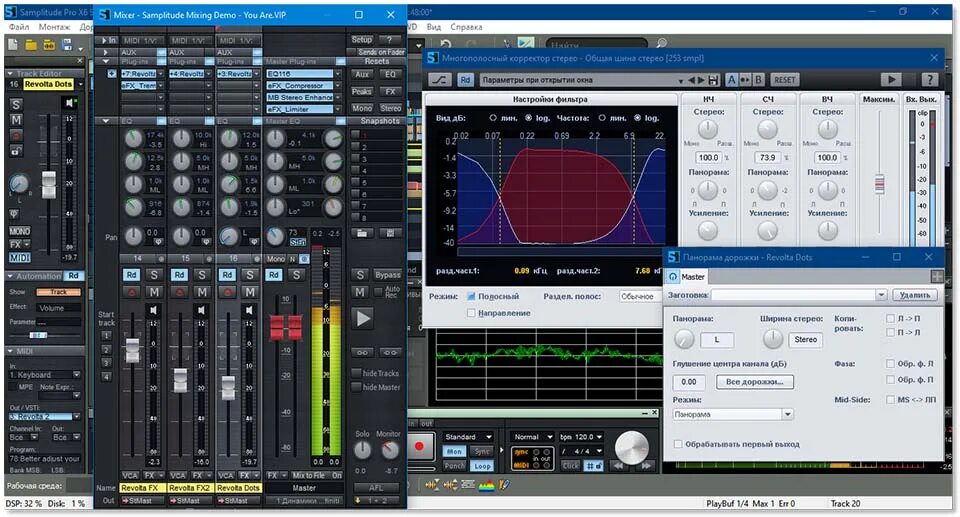Click the phase icon beside Revolta FX pan value
This screenshot has width=960, height=517.
pyautogui.click(x=158, y=241)
